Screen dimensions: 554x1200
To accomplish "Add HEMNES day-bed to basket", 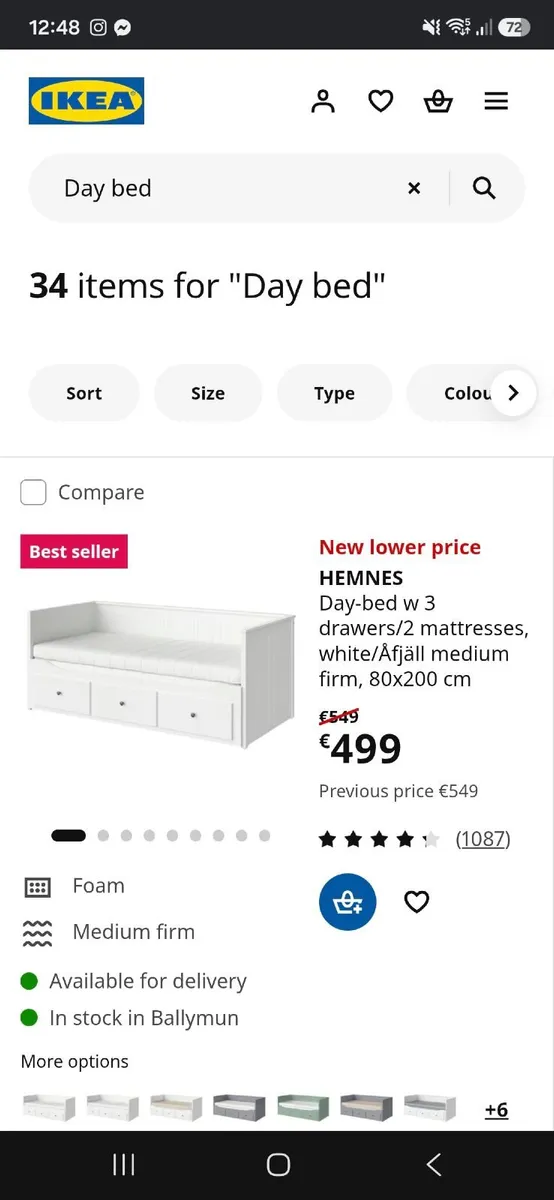I will click(x=348, y=902).
